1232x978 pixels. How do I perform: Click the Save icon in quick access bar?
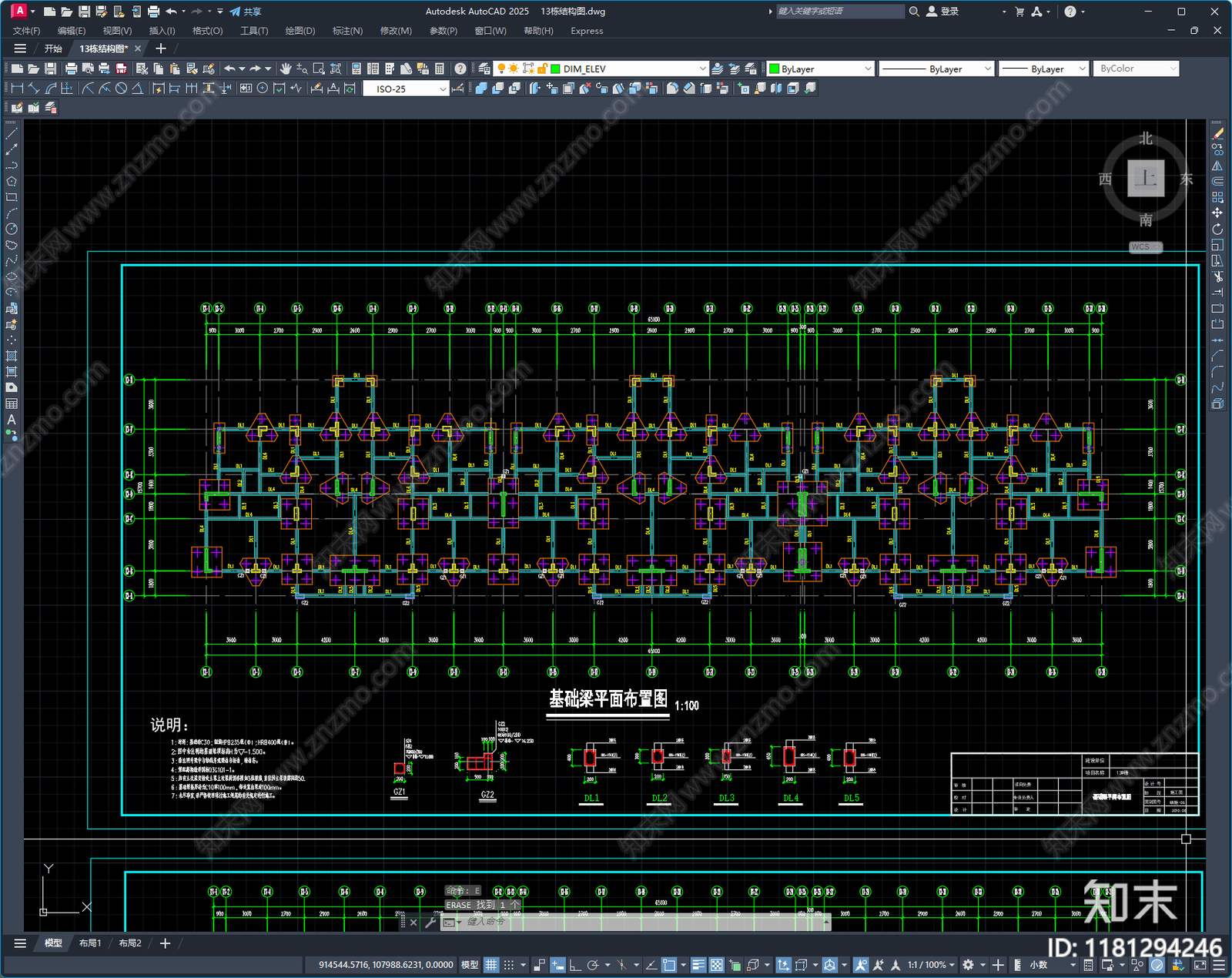[x=84, y=12]
